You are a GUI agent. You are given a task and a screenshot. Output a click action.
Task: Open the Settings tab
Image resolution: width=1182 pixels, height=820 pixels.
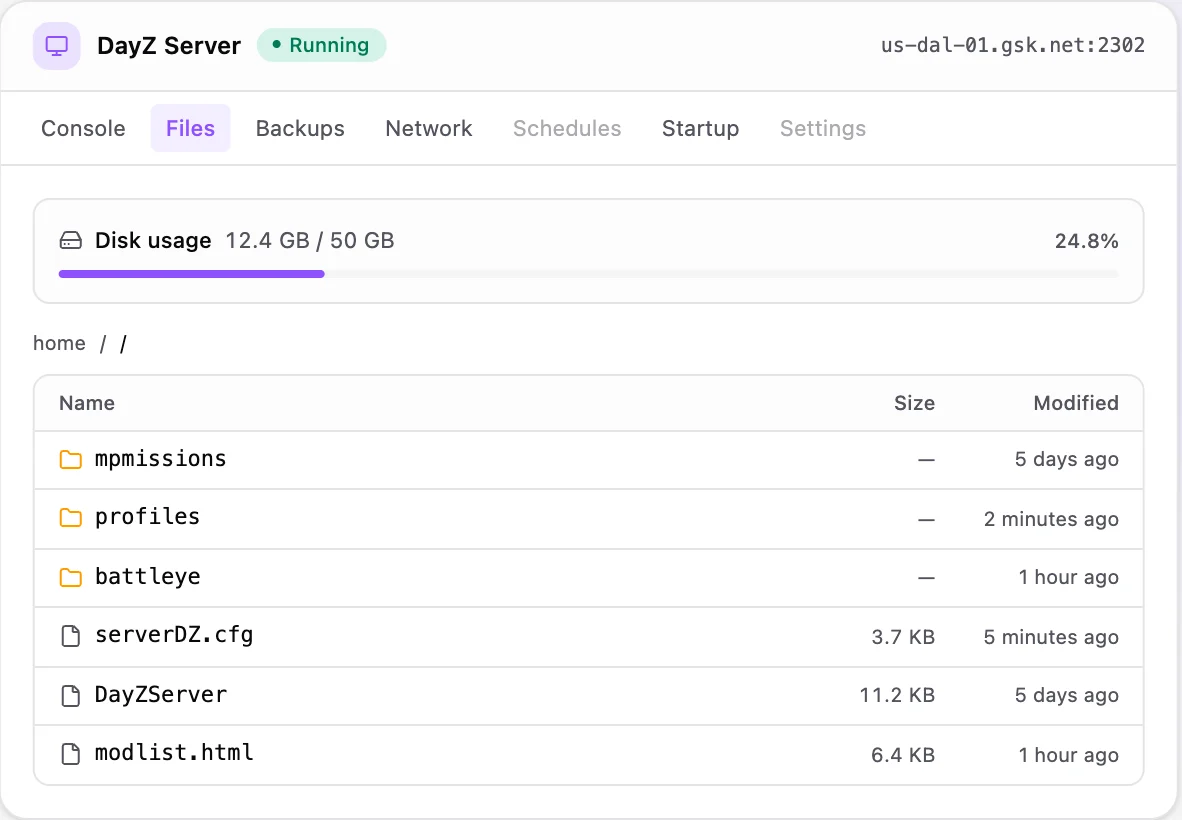(822, 128)
